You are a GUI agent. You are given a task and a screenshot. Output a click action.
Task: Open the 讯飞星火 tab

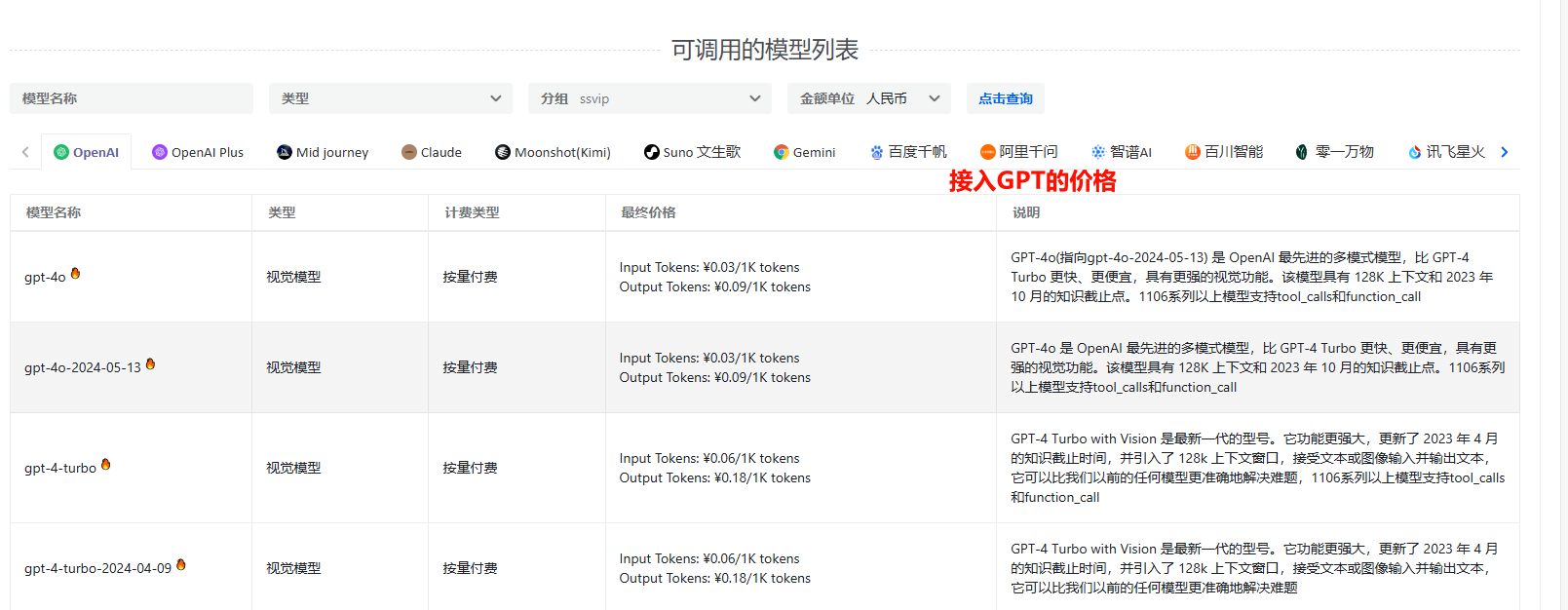click(1446, 152)
